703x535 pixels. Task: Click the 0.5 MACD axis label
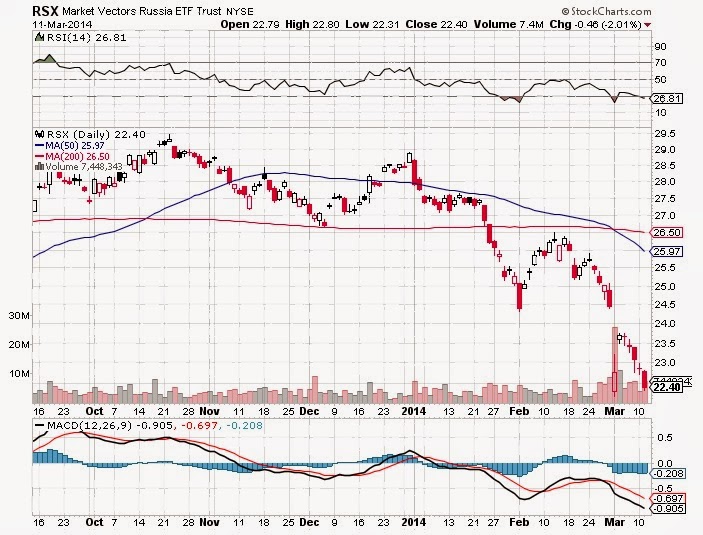coord(665,437)
